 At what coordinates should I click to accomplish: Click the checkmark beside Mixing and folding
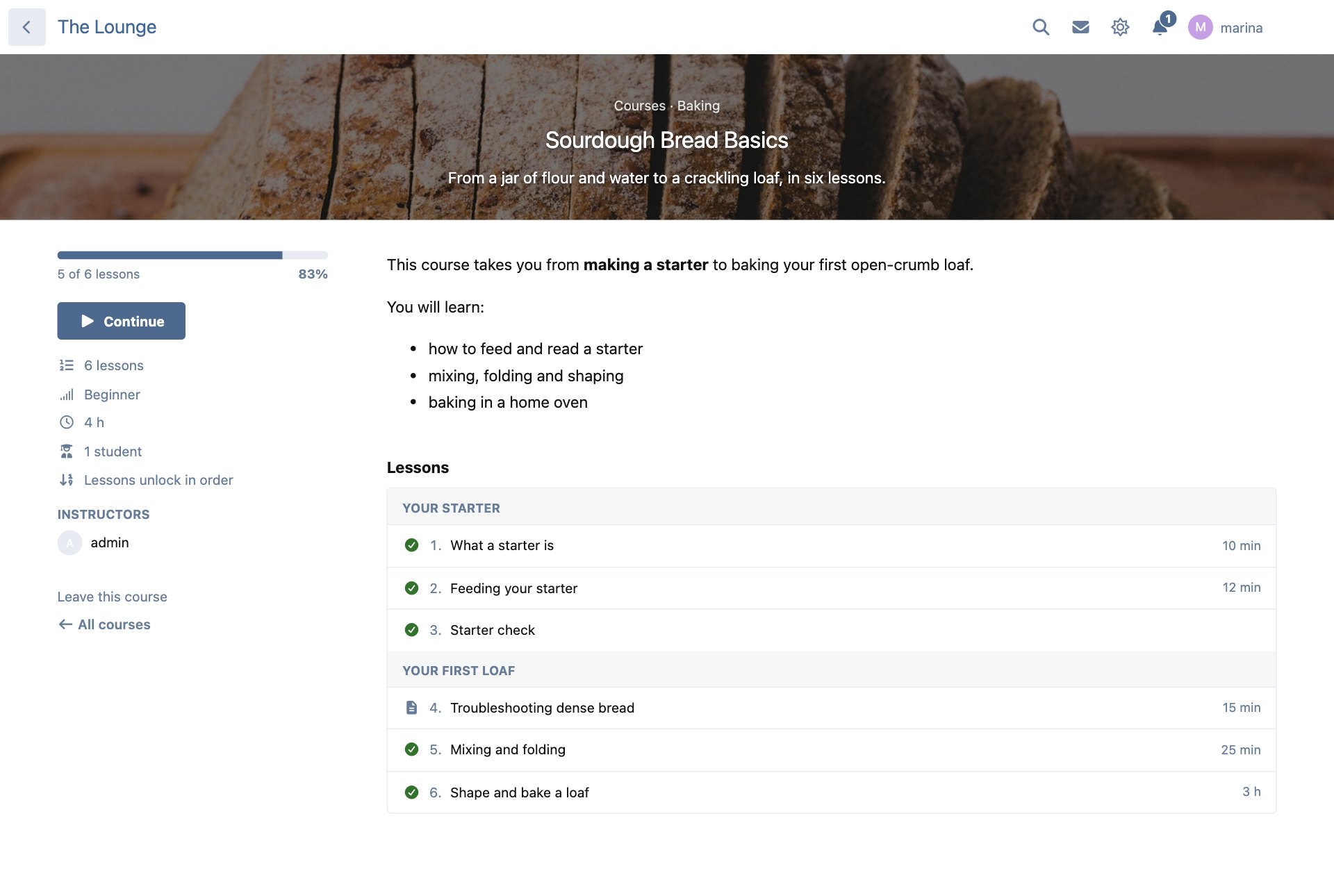pyautogui.click(x=411, y=749)
